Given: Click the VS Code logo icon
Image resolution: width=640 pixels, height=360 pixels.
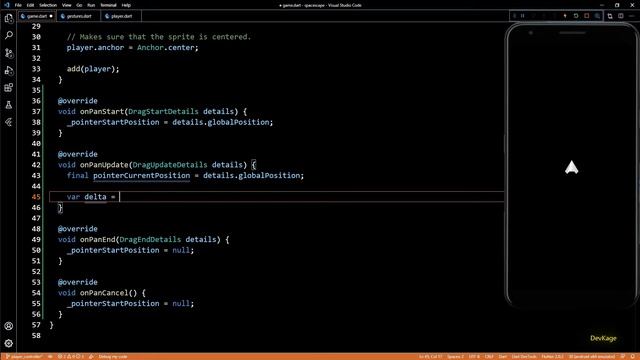Looking at the screenshot, I should (x=6, y=5).
